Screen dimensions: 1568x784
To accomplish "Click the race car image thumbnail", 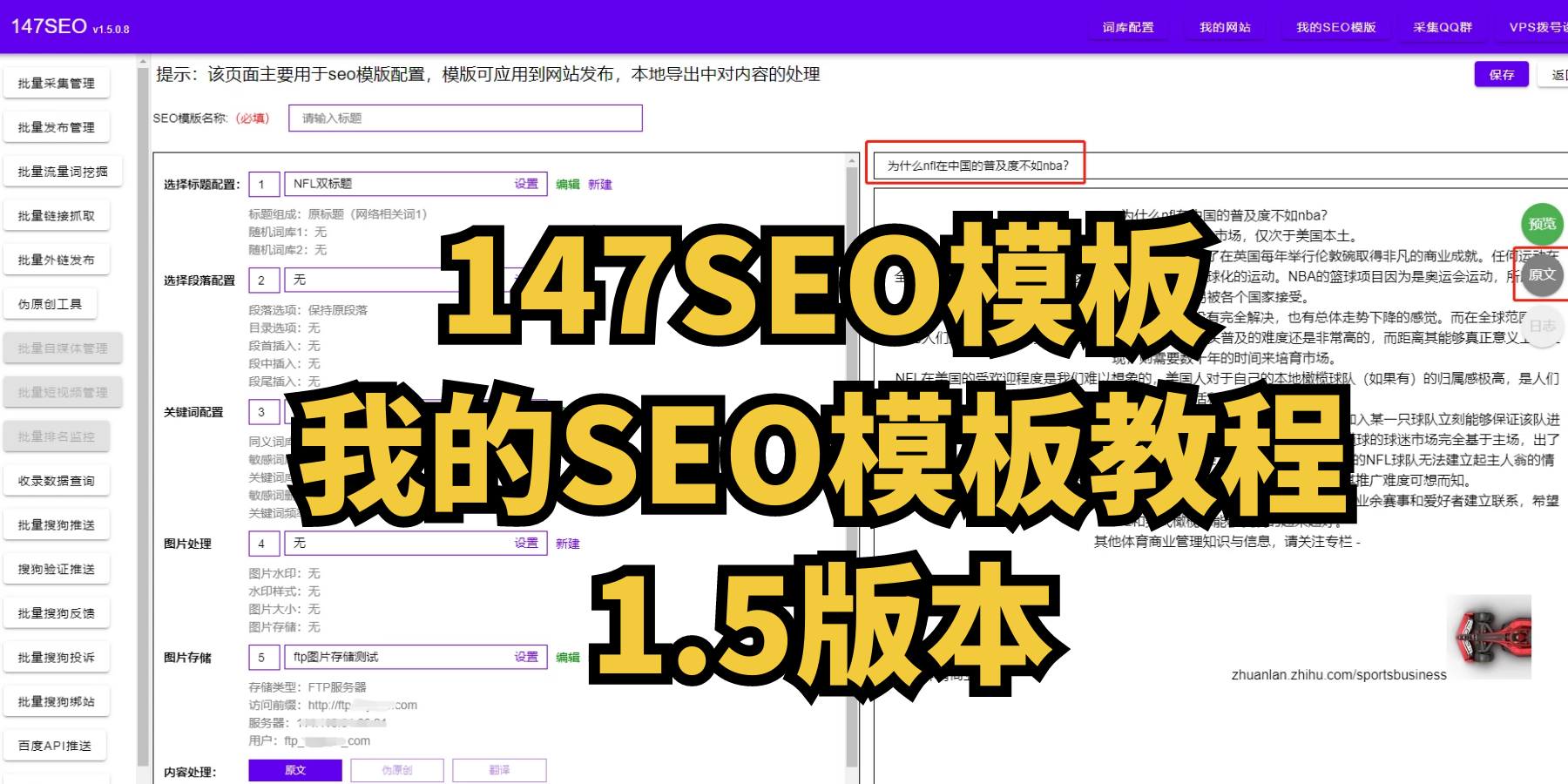I will click(x=1489, y=637).
